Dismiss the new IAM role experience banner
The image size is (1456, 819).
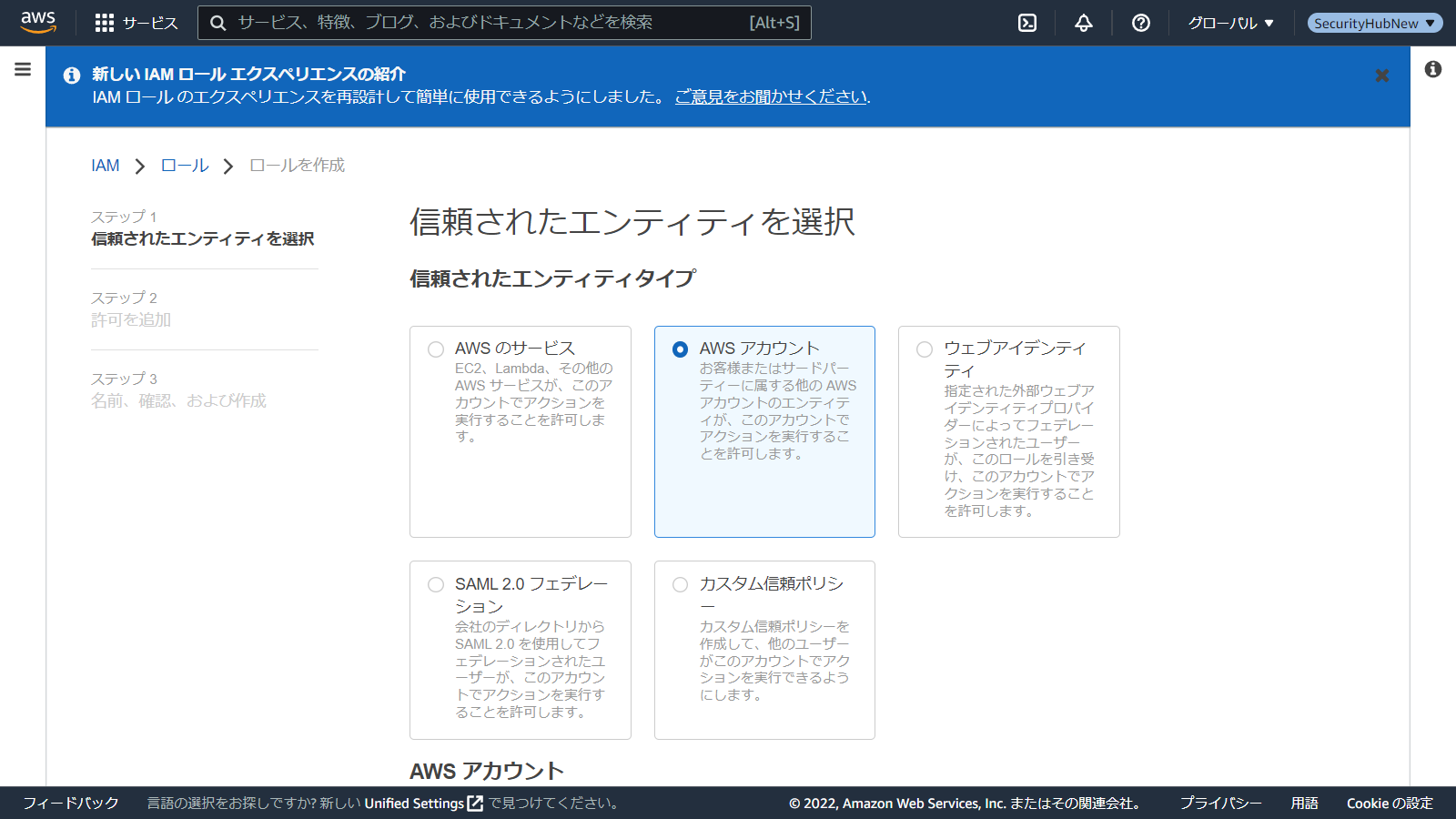1381,76
